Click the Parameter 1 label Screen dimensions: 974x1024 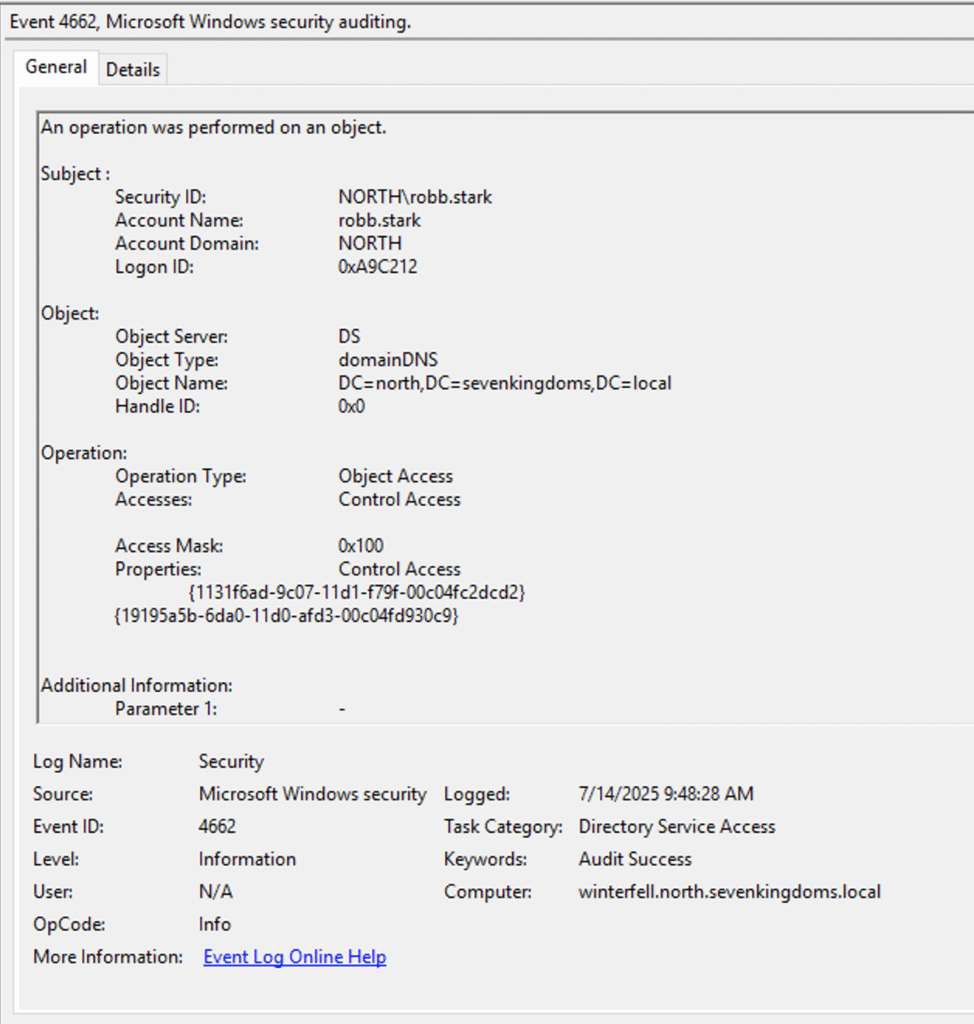point(166,709)
